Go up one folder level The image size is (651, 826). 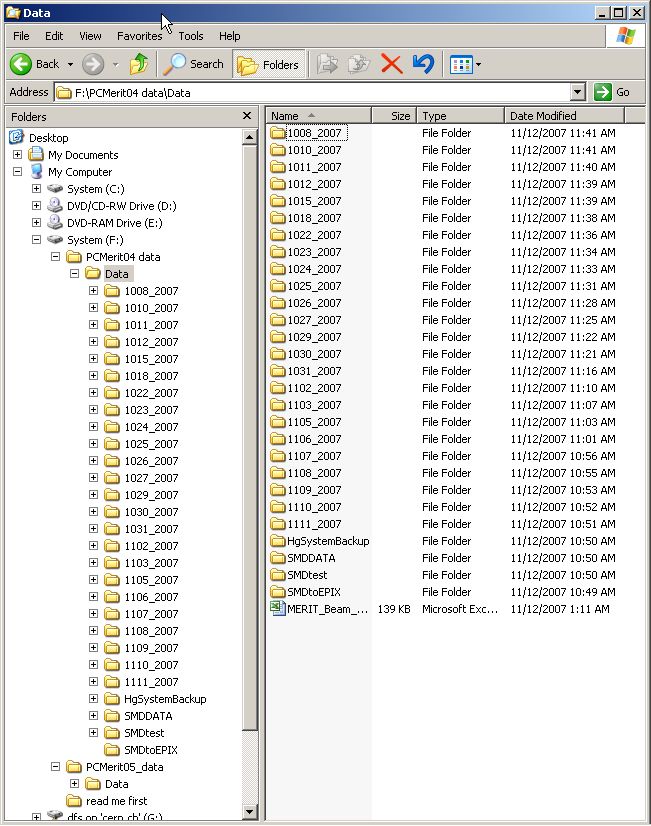coord(139,64)
